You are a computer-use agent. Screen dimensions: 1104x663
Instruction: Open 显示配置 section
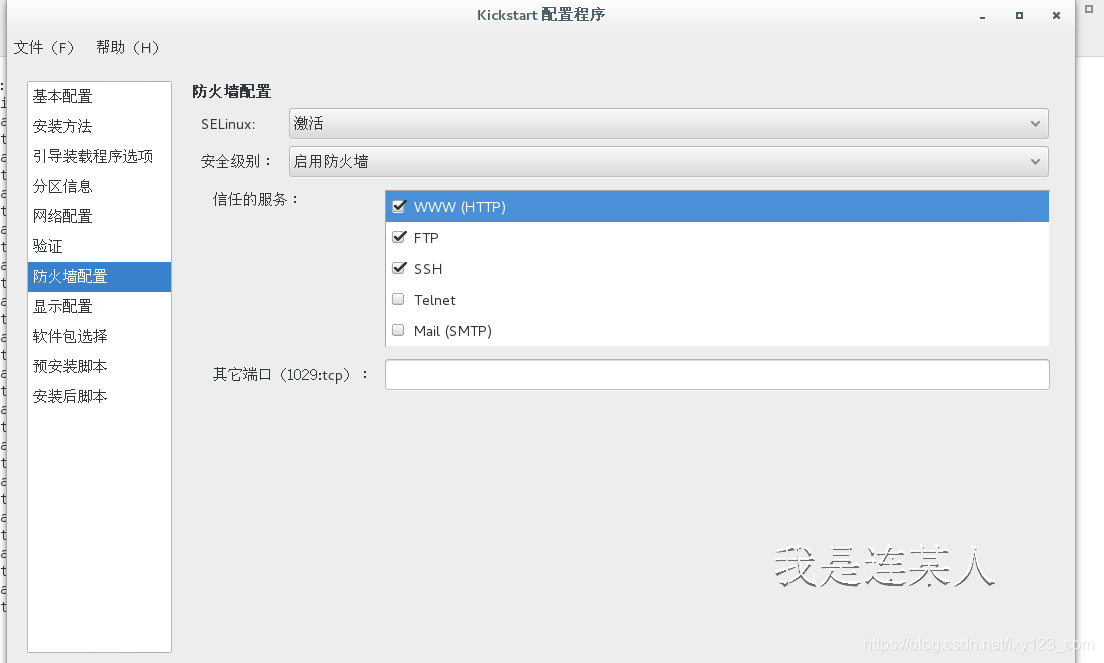tap(99, 306)
